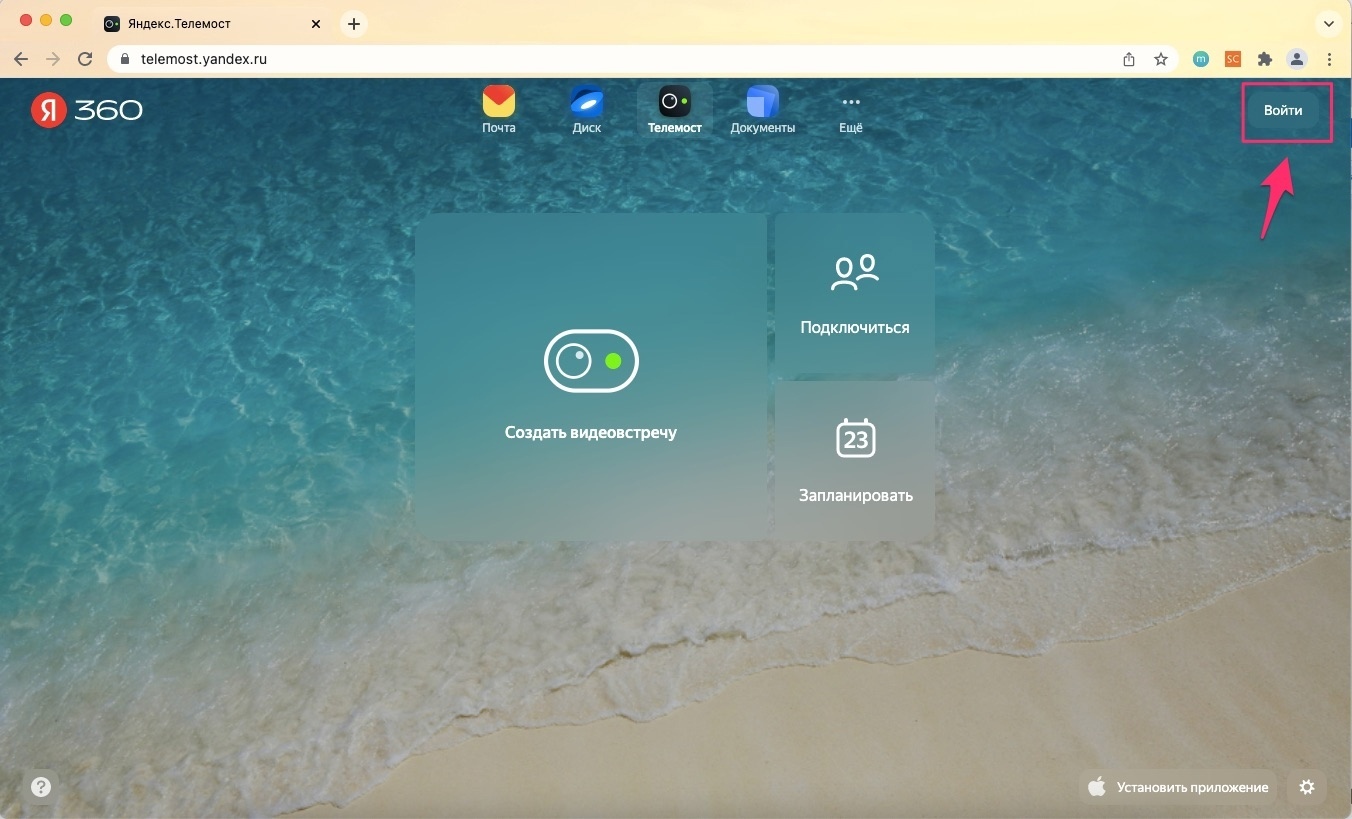Open the Chrome profile avatar icon
The height and width of the screenshot is (819, 1352).
point(1297,59)
